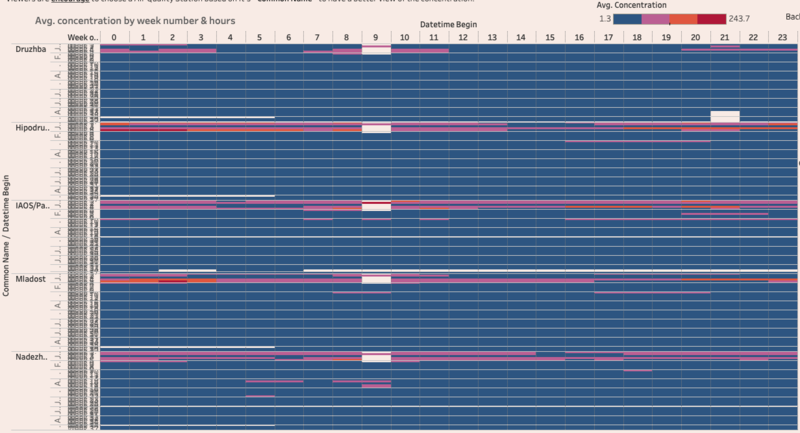Click hour 2 column header
The image size is (800, 433).
pos(172,37)
